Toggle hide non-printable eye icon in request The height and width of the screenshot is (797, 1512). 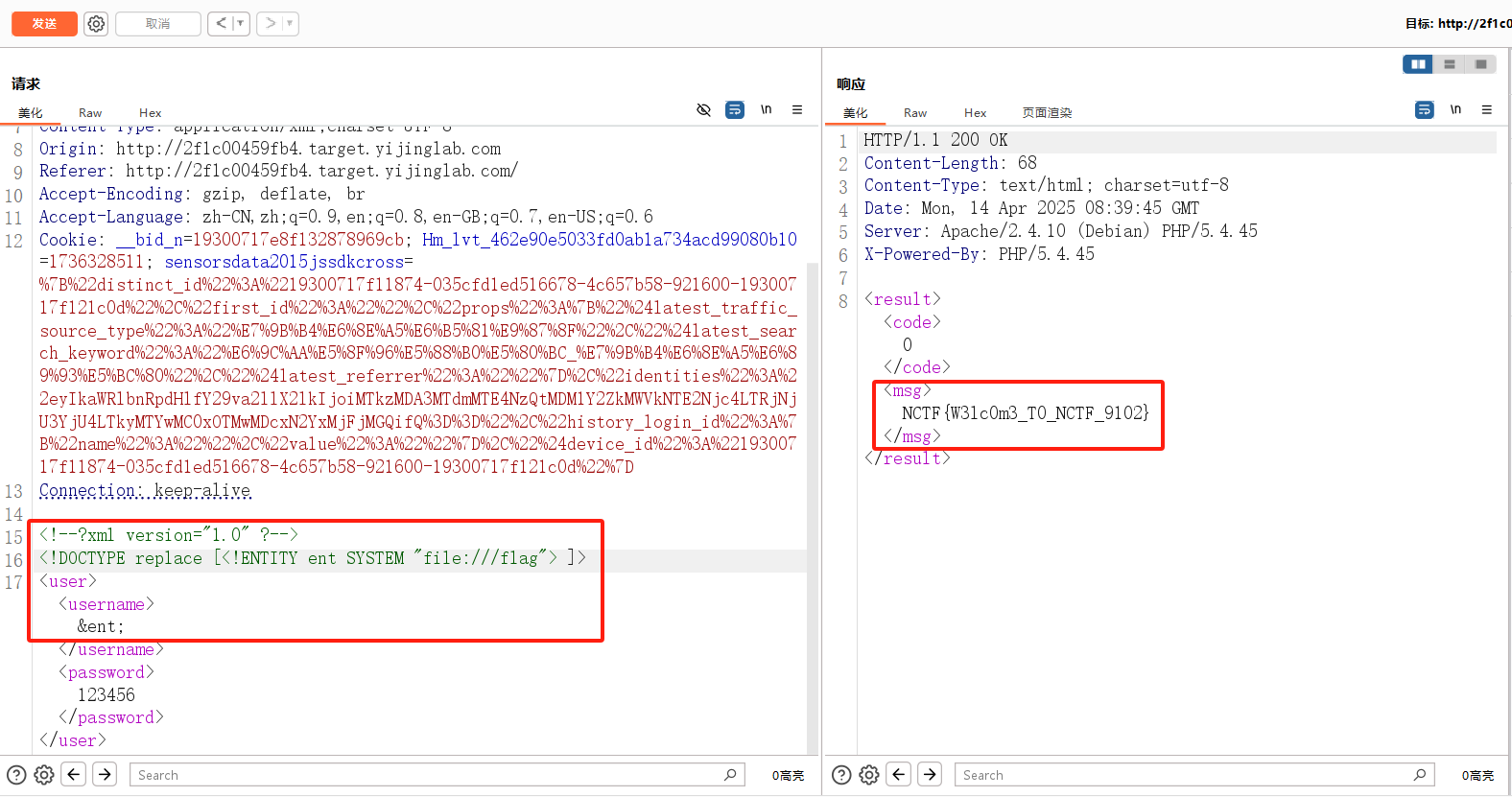(x=703, y=110)
